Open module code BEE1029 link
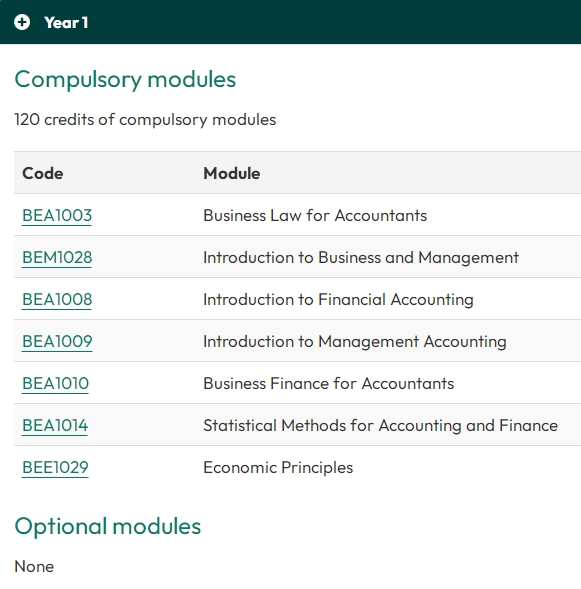The image size is (581, 589). click(55, 468)
